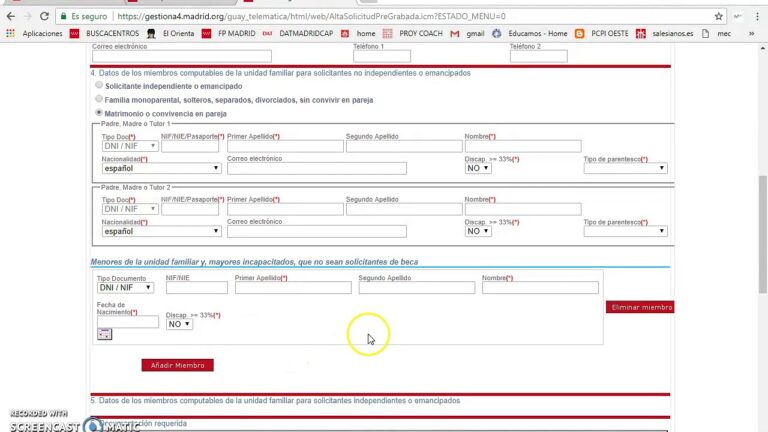
Task: Open the Aplicaciones apps grid bookmark
Action: [34, 33]
